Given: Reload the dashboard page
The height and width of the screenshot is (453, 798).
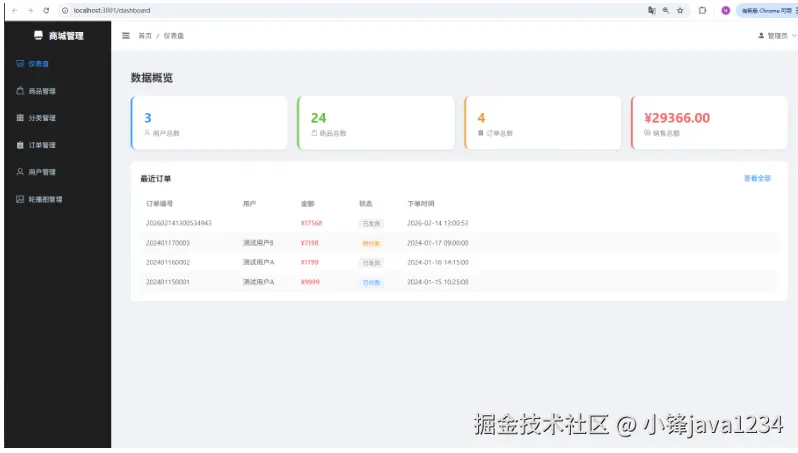Looking at the screenshot, I should (46, 10).
